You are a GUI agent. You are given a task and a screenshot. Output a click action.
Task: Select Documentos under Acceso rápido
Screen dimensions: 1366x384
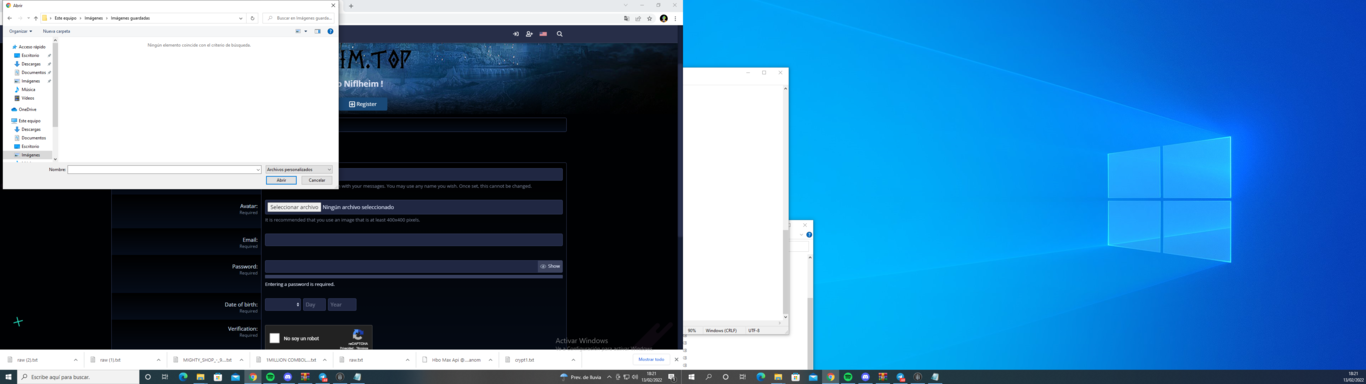tap(32, 72)
